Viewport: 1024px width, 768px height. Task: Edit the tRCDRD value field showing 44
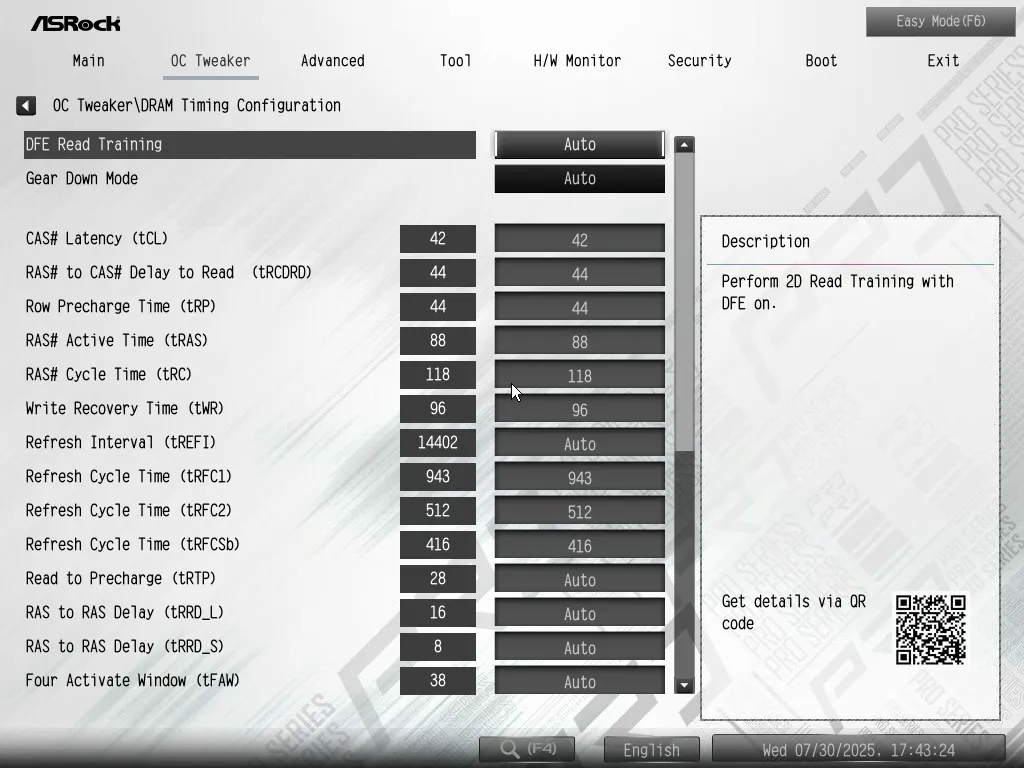[580, 273]
